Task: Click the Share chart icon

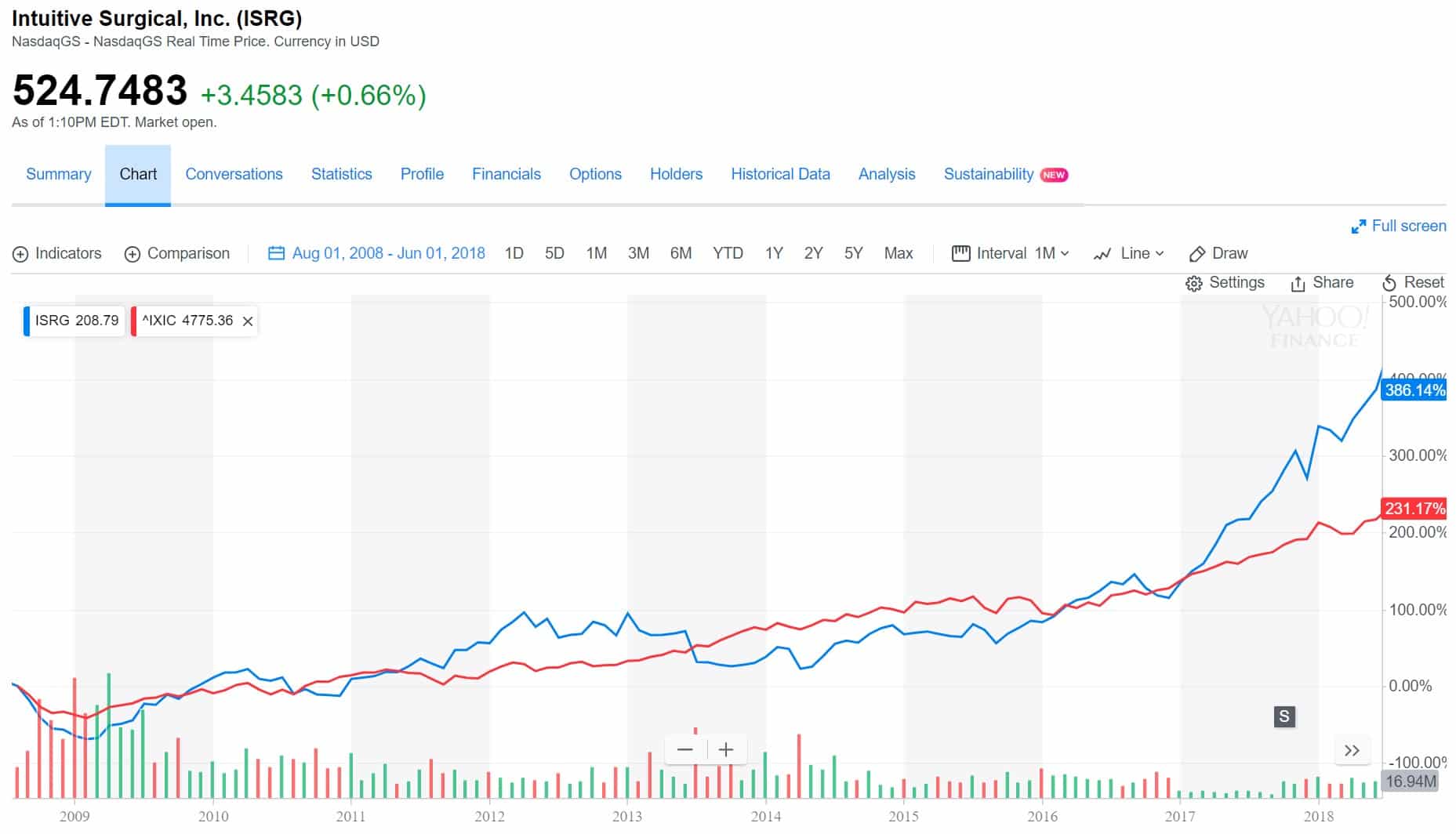Action: click(x=1298, y=283)
